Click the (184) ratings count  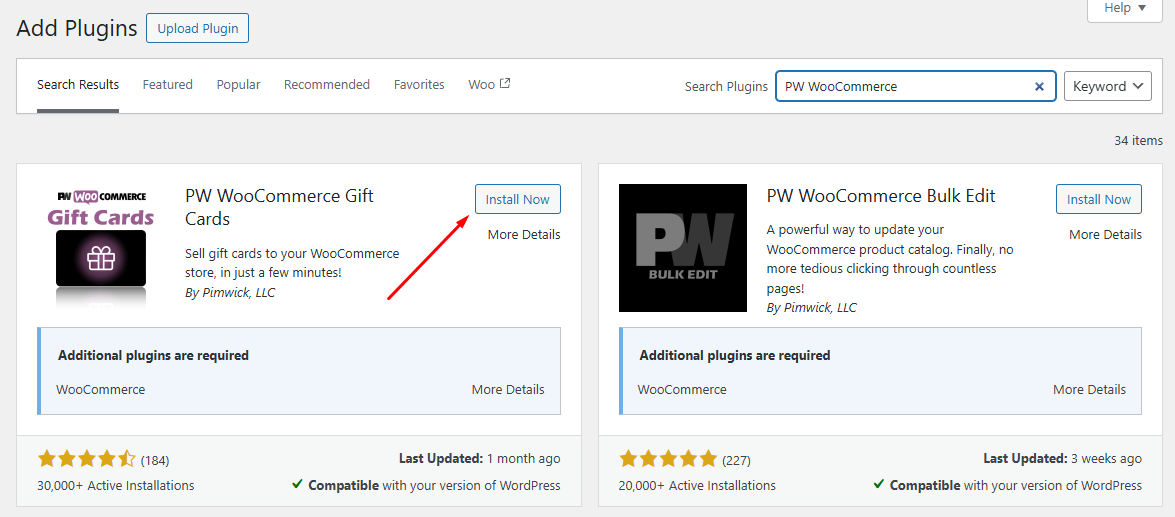155,459
